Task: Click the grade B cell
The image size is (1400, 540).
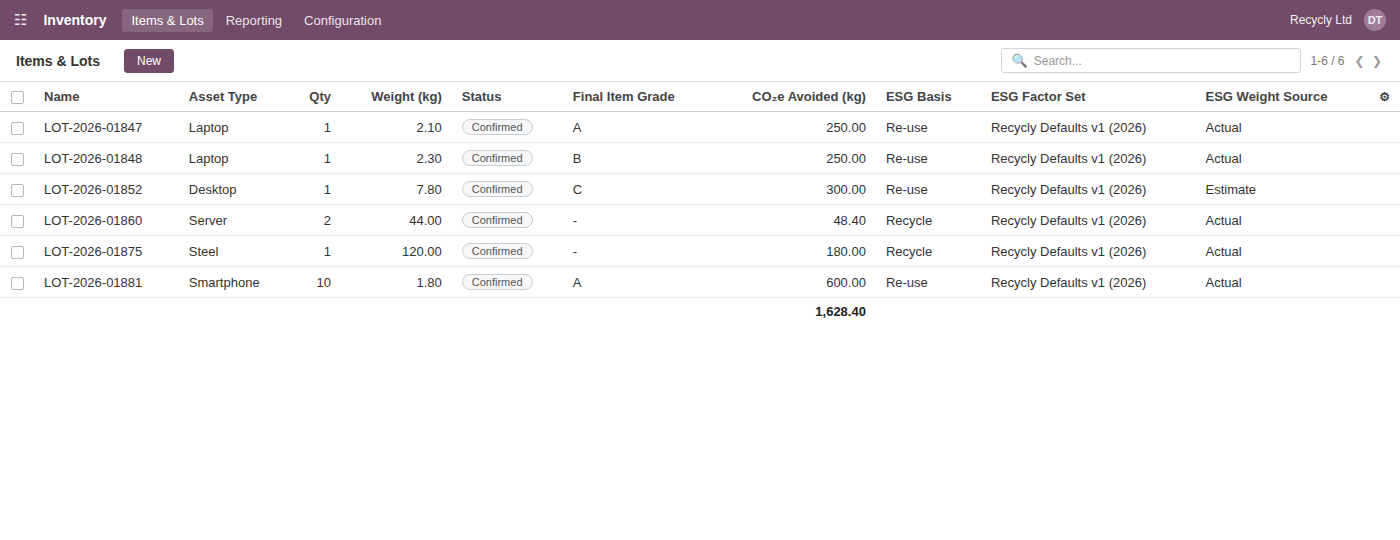Action: (577, 159)
